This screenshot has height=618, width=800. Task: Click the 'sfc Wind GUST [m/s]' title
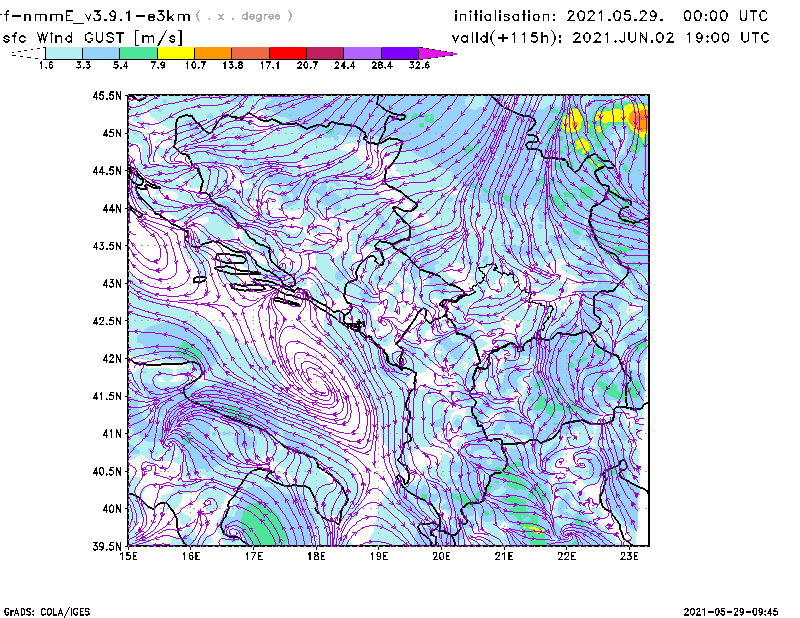pos(76,37)
